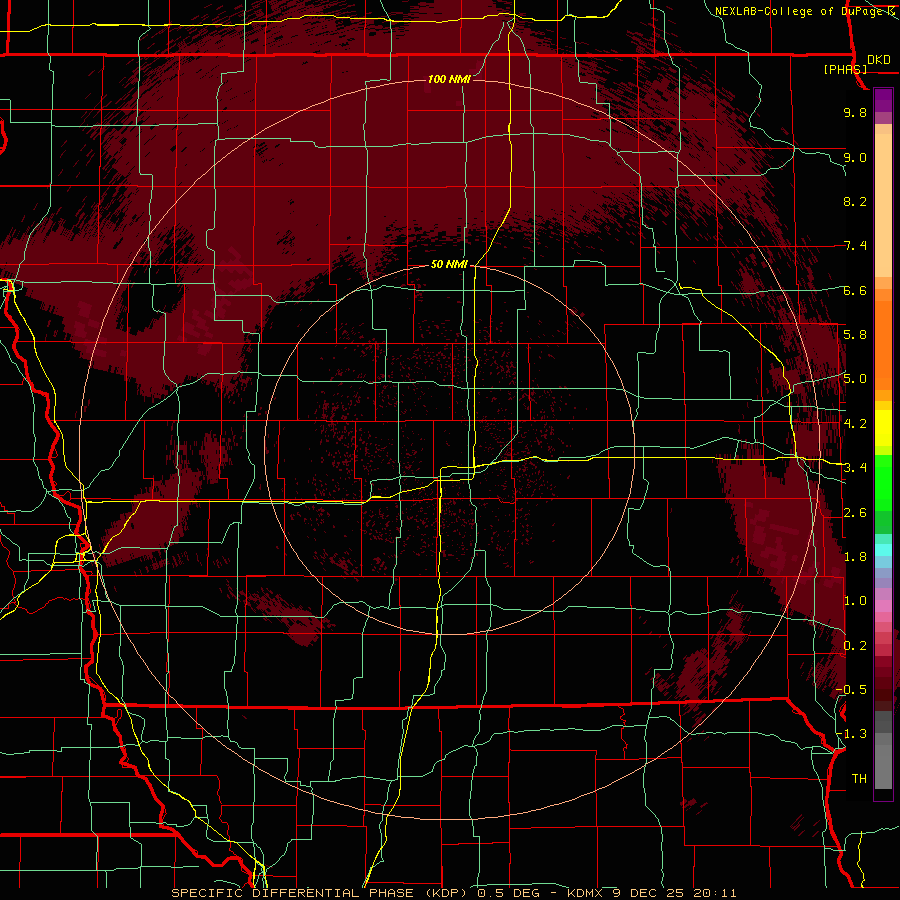Screen dimensions: 900x900
Task: Pick the bright green color bar segment
Action: point(883,484)
